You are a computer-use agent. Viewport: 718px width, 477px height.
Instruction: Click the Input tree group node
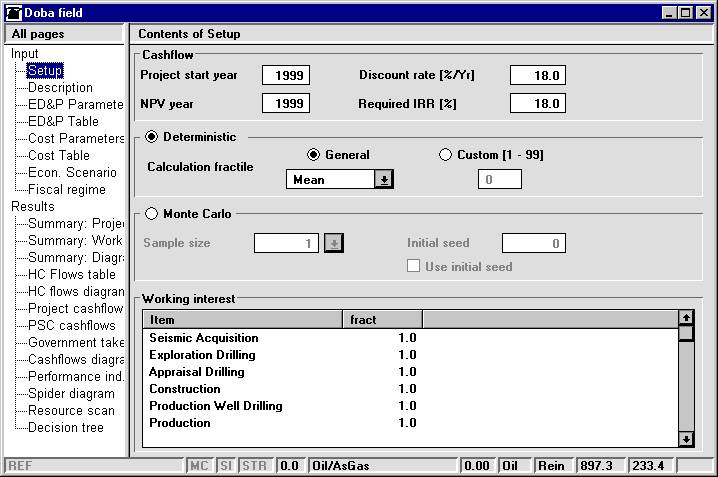(x=25, y=54)
